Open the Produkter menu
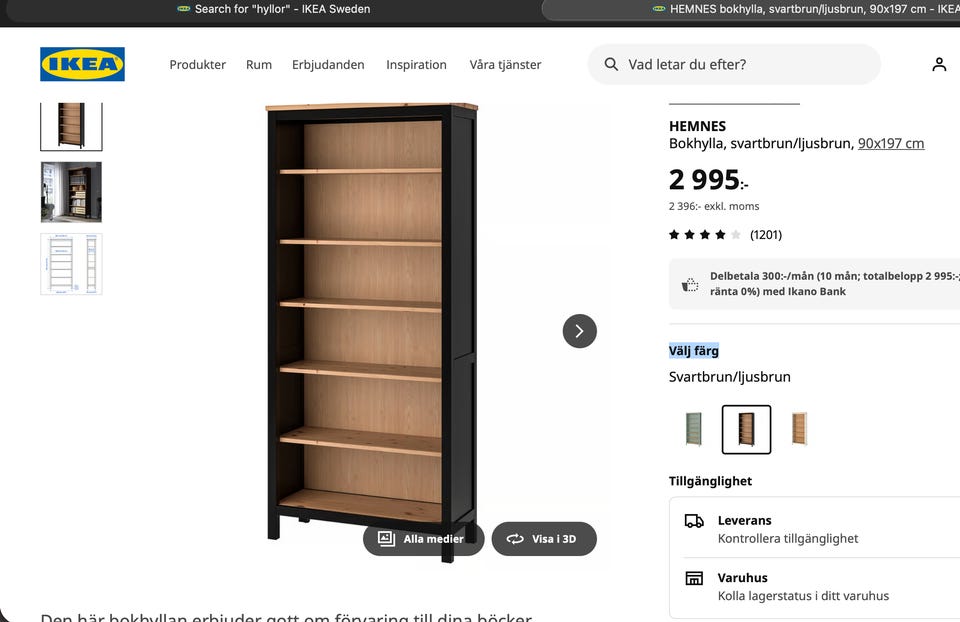The image size is (960, 622). (x=197, y=64)
